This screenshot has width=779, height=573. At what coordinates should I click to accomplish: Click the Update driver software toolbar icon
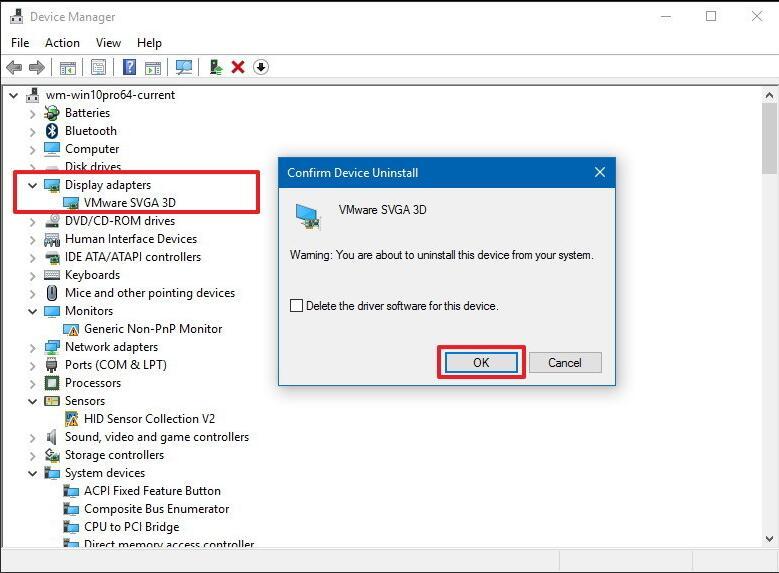click(x=216, y=67)
